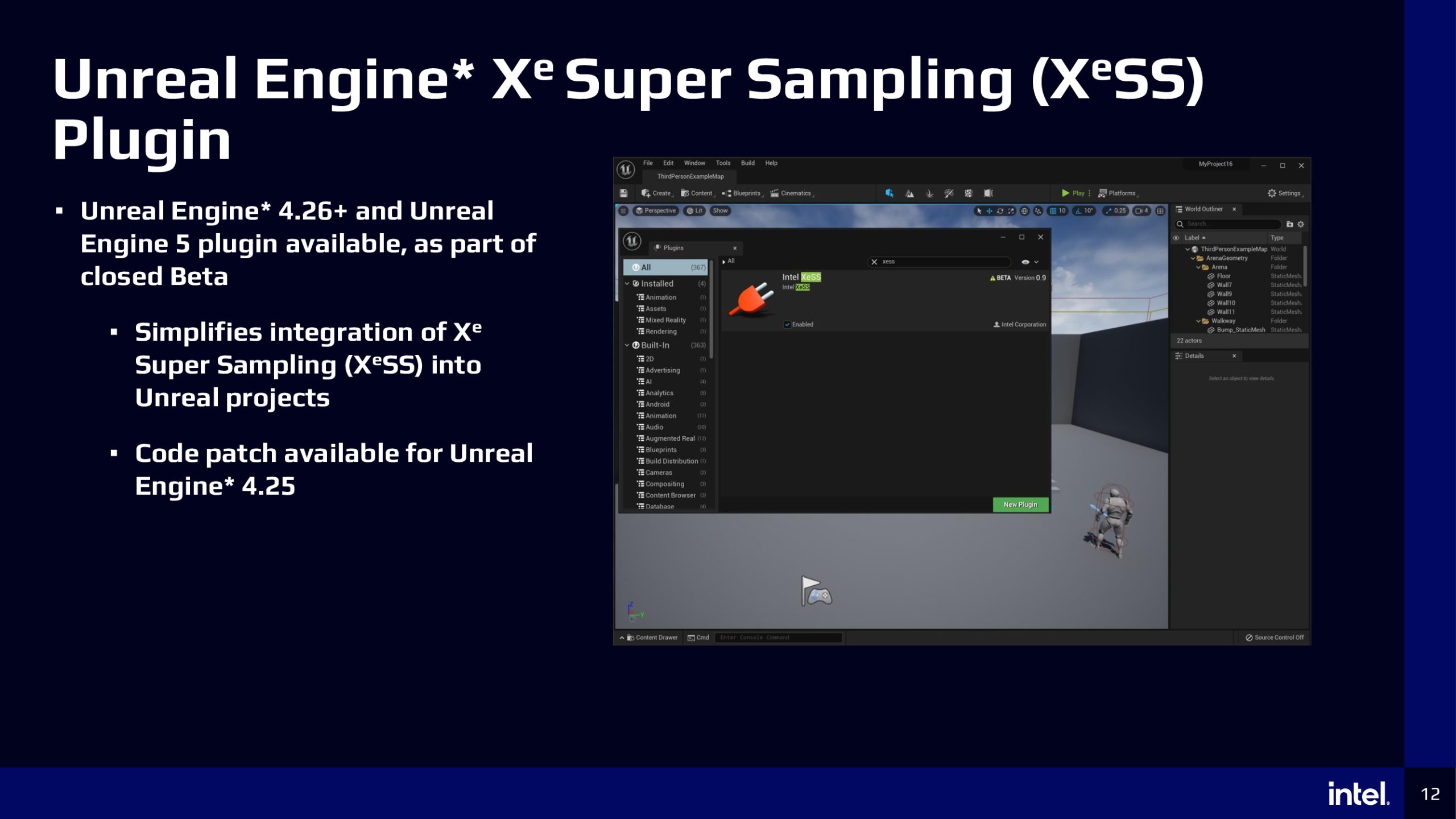Viewport: 1456px width, 819px height.
Task: Click the green New Plugin button
Action: coord(1020,504)
